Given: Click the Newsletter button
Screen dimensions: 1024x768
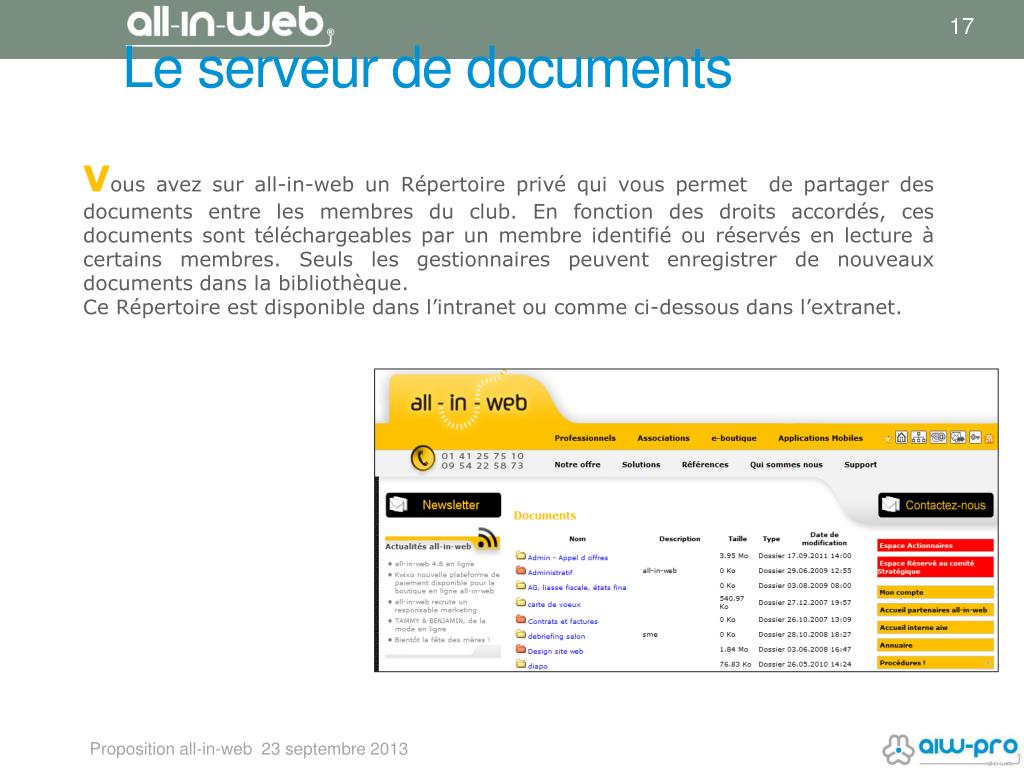Looking at the screenshot, I should 443,505.
